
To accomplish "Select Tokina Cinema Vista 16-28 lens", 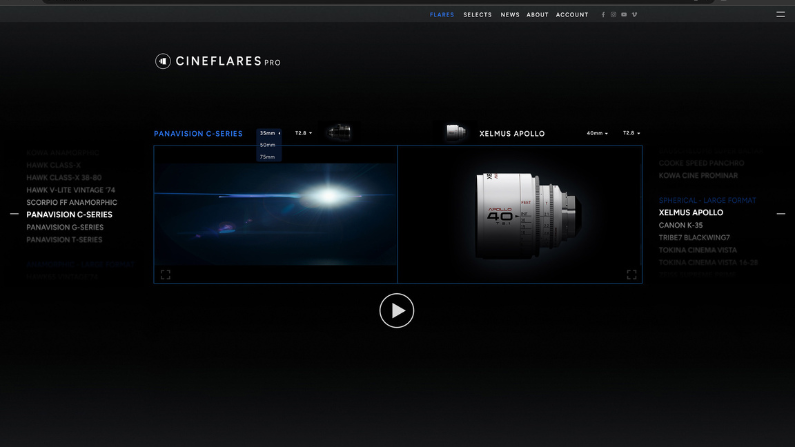I will (708, 263).
